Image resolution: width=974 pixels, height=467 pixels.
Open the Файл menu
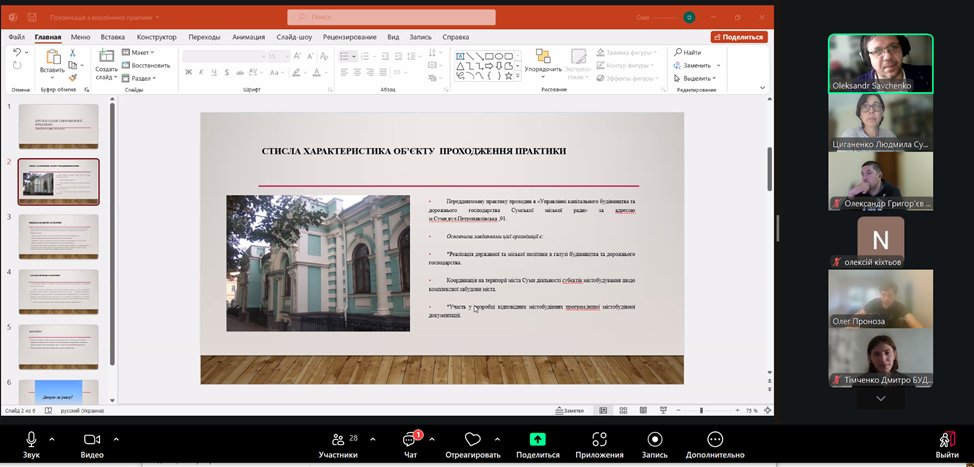pyautogui.click(x=17, y=37)
